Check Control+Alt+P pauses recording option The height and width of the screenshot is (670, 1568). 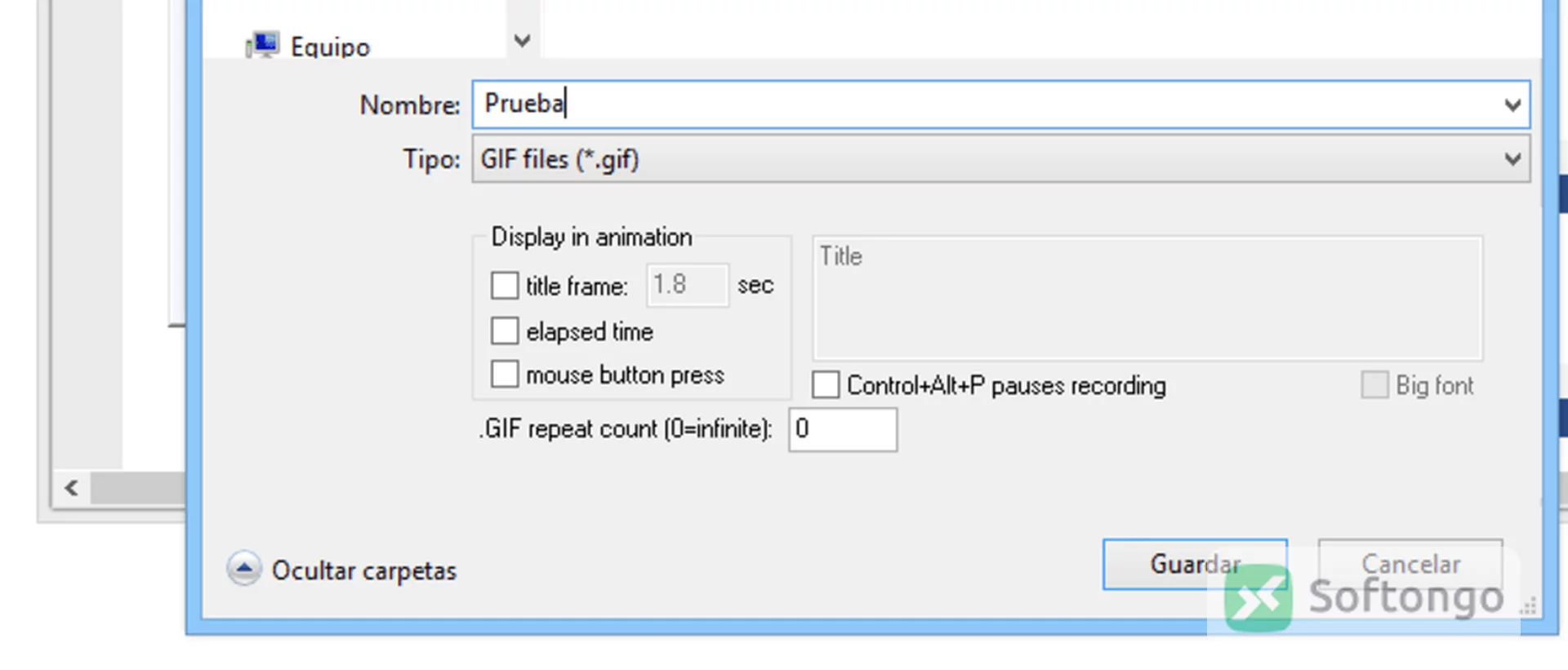coord(826,385)
